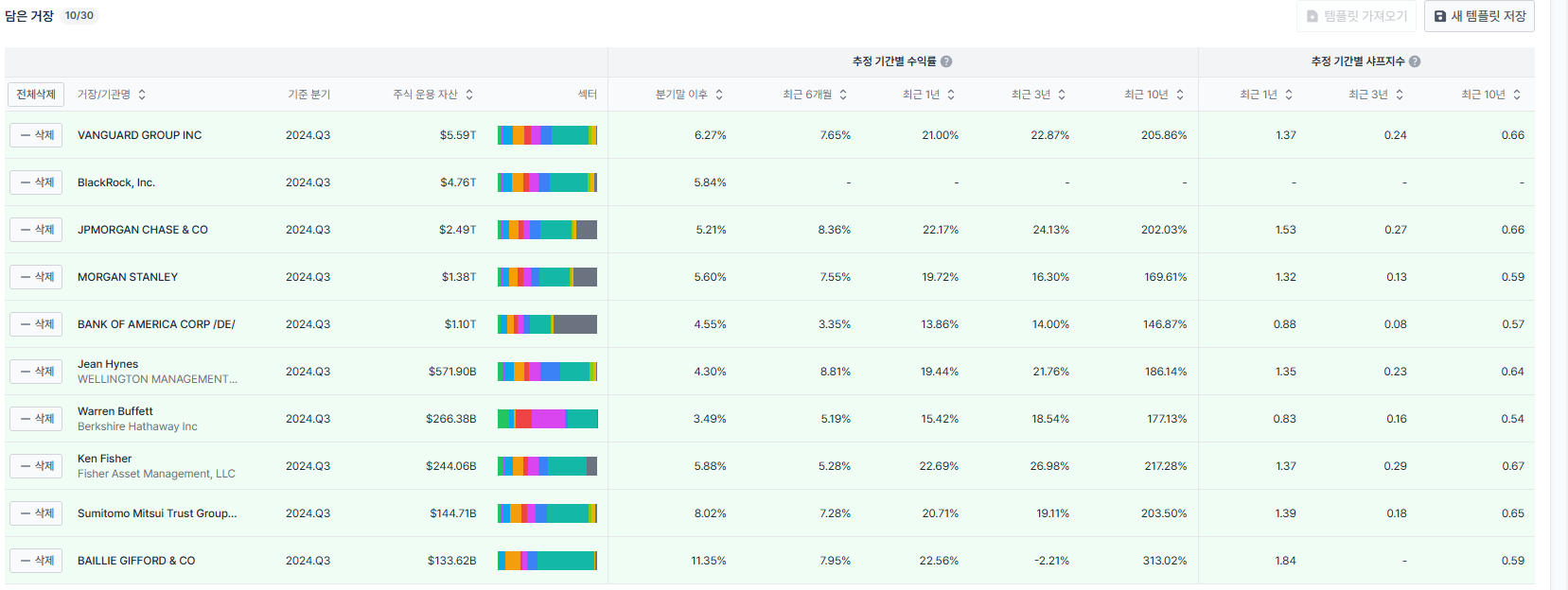Viewport: 1568px width, 590px height.
Task: Delete Warren Buffett row
Action: pos(36,419)
